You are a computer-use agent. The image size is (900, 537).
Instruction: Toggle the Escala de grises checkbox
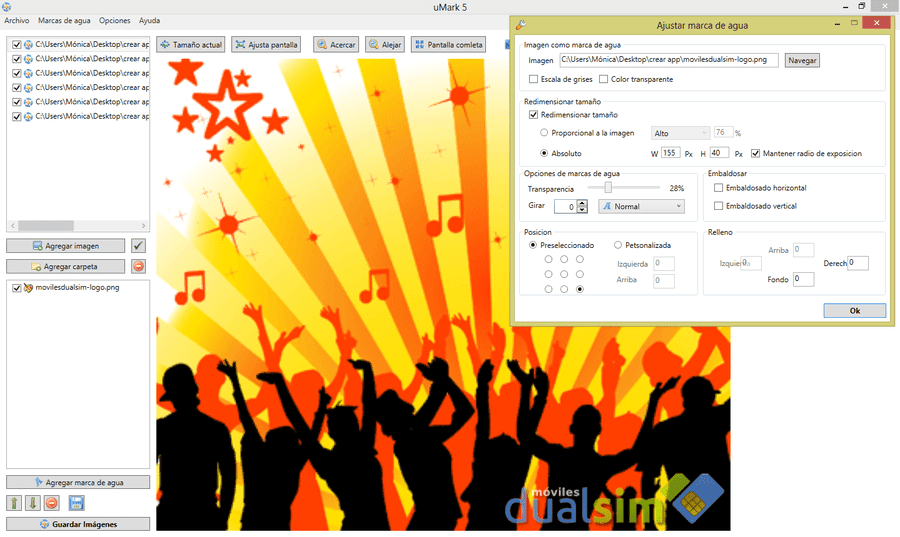pos(534,79)
